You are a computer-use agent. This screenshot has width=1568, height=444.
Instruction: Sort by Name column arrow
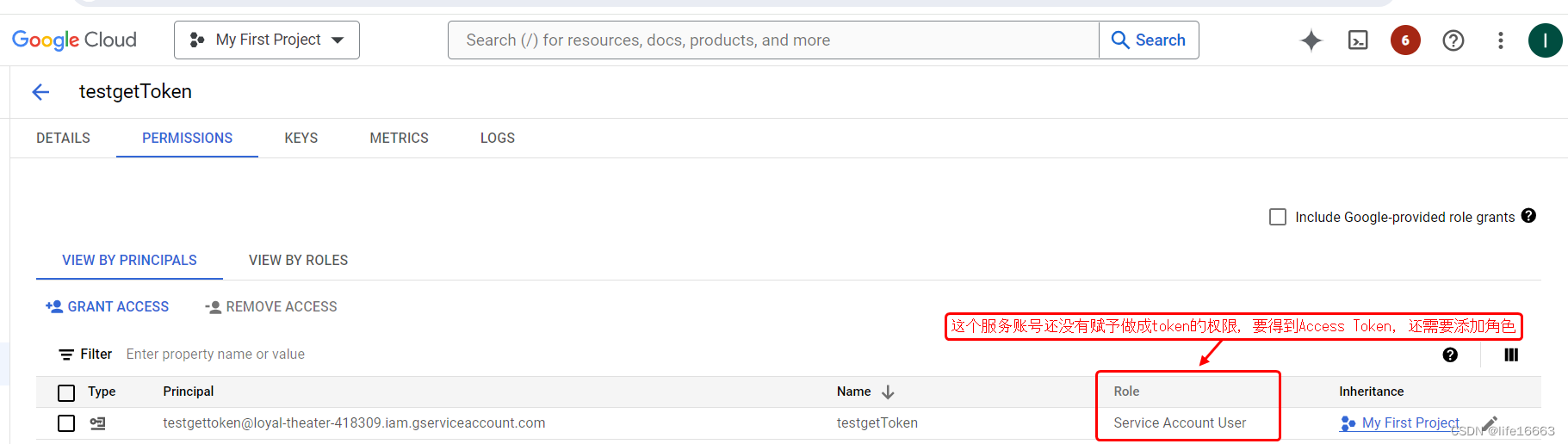click(888, 392)
